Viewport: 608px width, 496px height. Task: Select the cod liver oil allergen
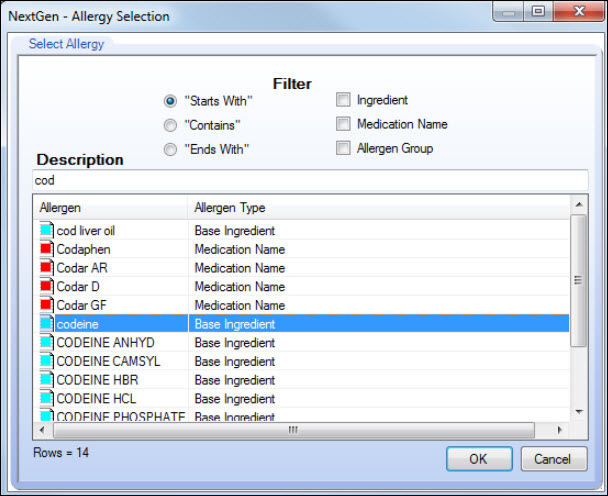86,230
